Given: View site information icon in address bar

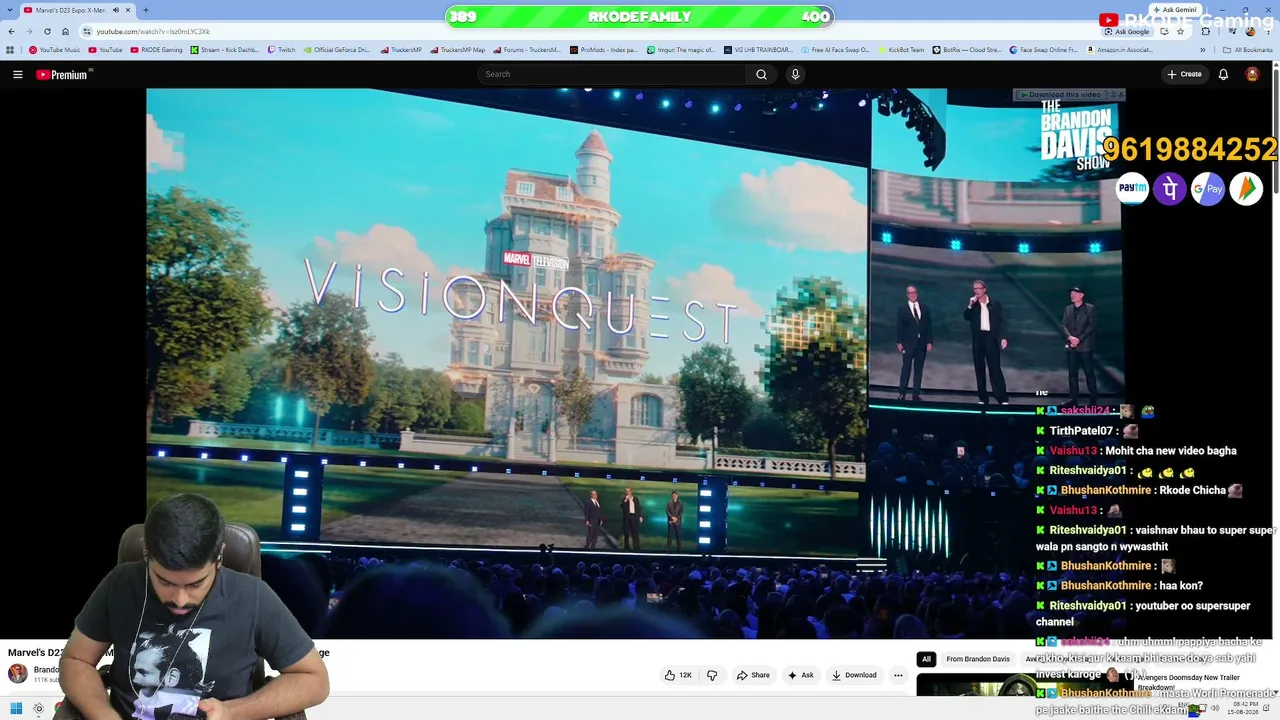Looking at the screenshot, I should tap(87, 31).
